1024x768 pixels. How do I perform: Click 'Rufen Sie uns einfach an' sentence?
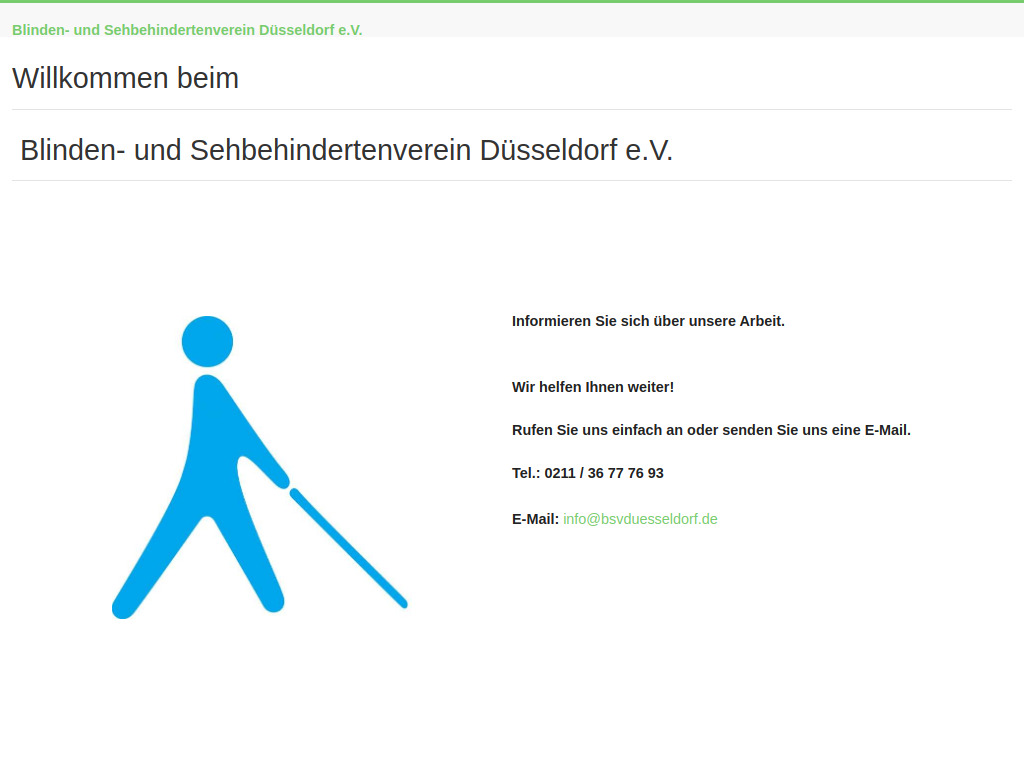pyautogui.click(x=711, y=430)
